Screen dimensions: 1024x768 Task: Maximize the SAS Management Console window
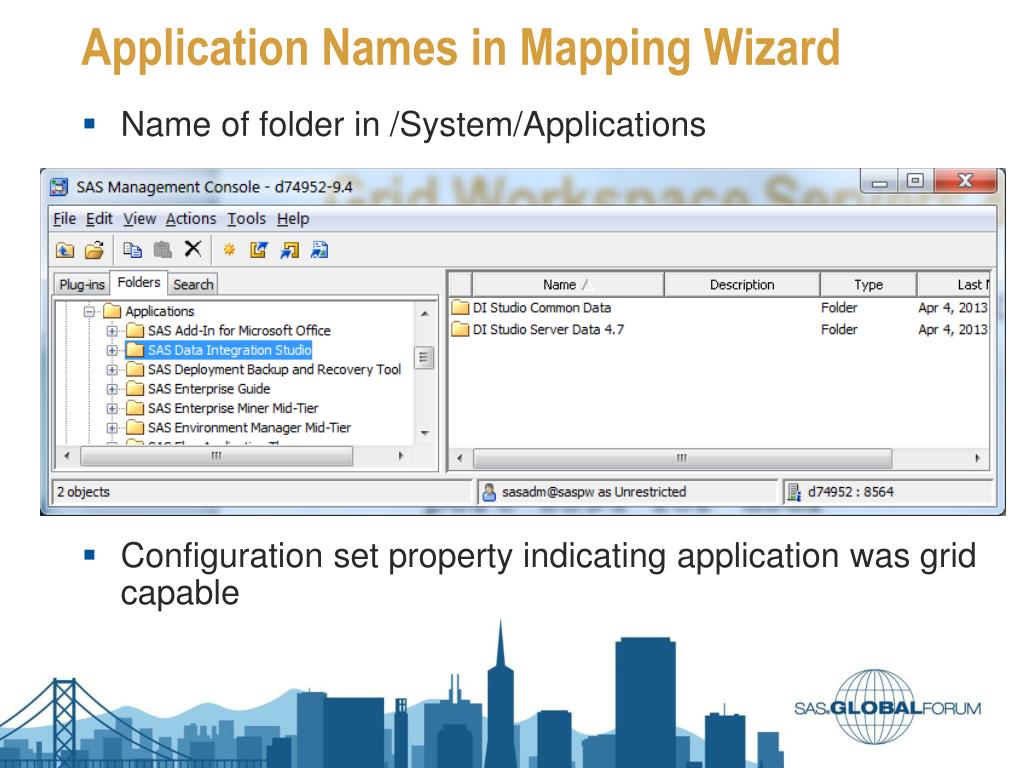click(916, 180)
